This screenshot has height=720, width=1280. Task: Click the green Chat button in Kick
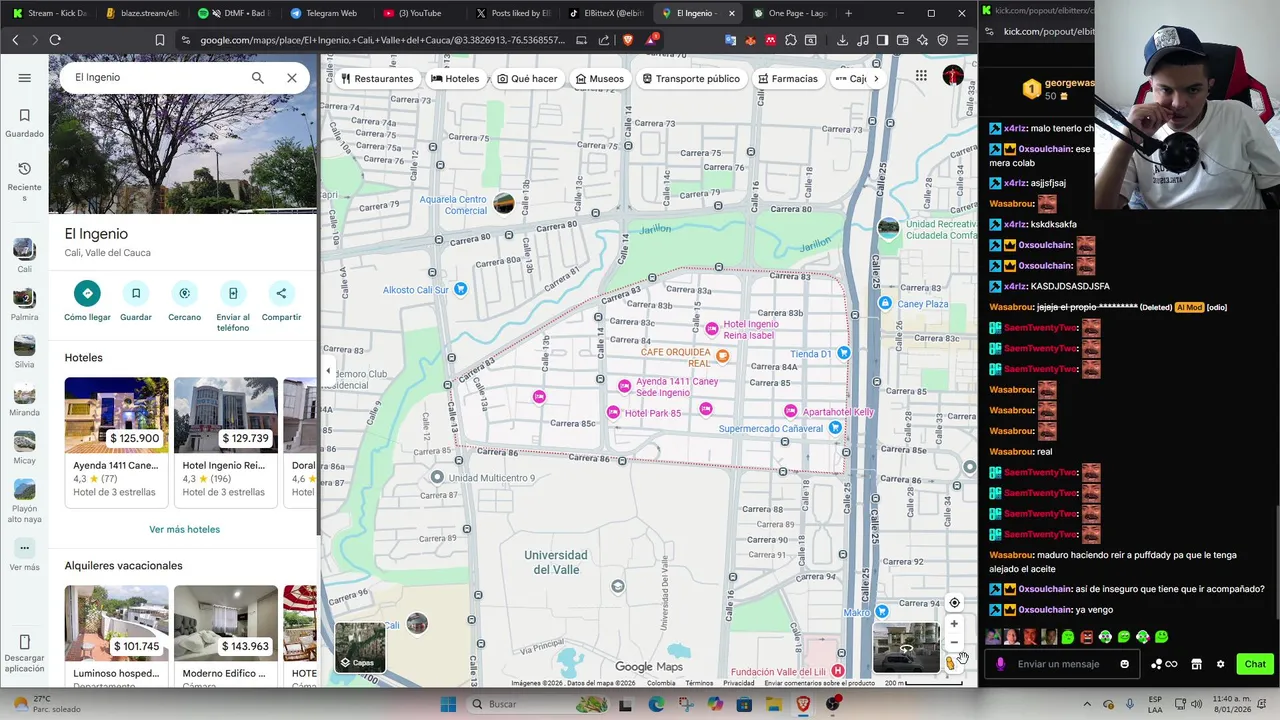coord(1254,664)
